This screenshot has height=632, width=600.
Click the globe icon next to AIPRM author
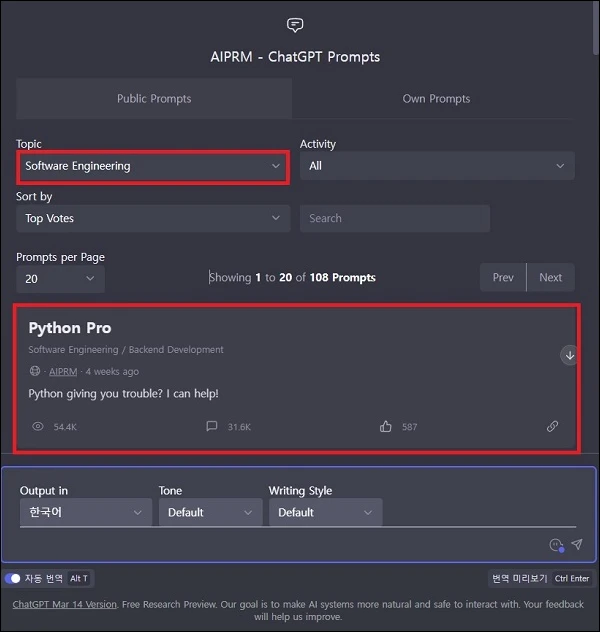(35, 371)
